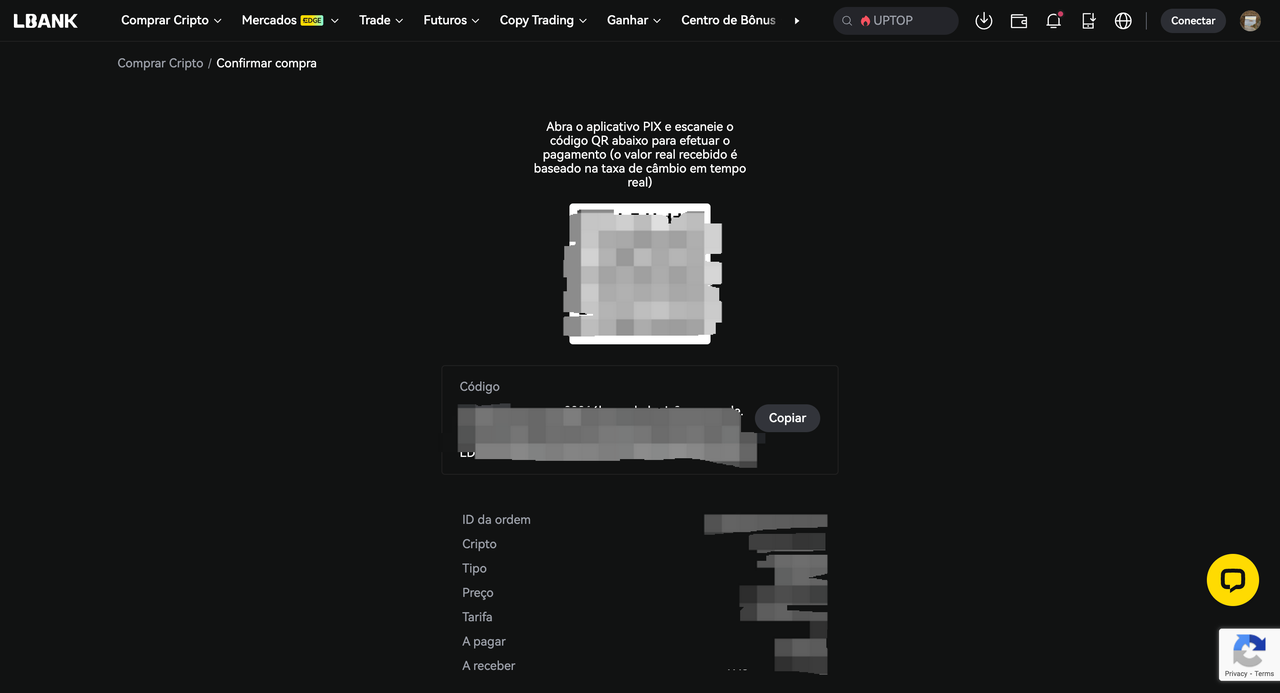Open the Comprar Cripto nav dropdown
This screenshot has width=1280, height=693.
coord(172,20)
